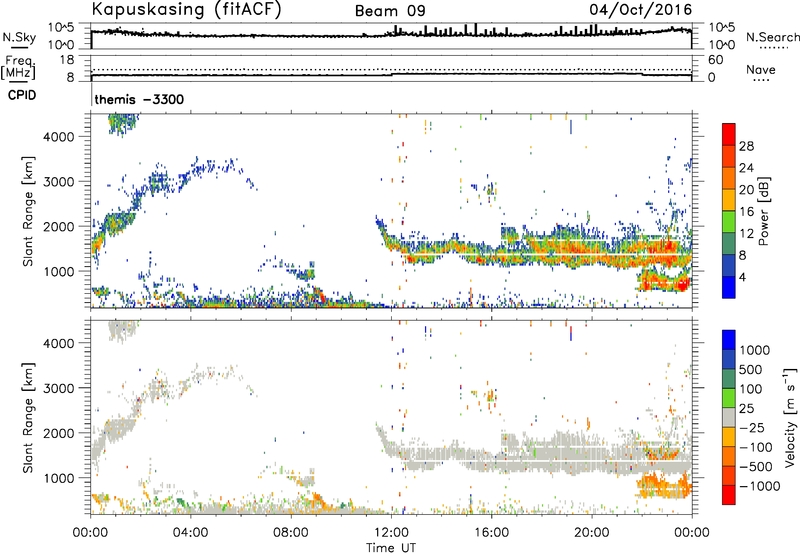Click the '04:00' time axis label
Viewport: 800px width, 554px height.
click(190, 533)
